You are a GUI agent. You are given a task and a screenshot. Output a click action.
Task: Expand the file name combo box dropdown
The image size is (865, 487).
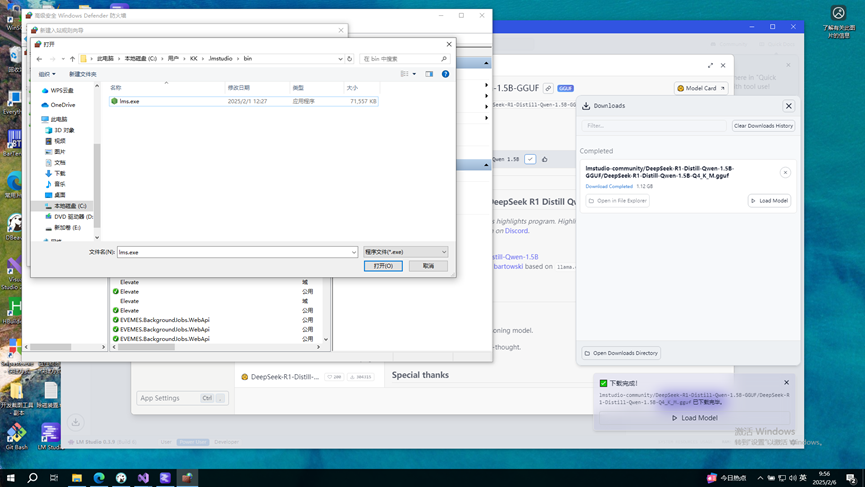[x=354, y=252]
